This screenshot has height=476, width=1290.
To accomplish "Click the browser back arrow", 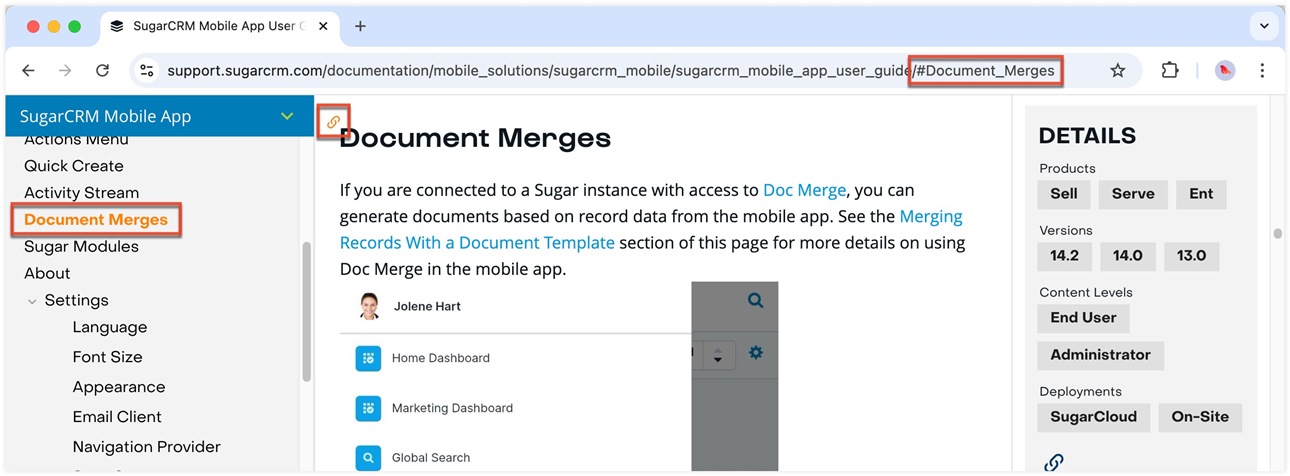I will point(28,71).
